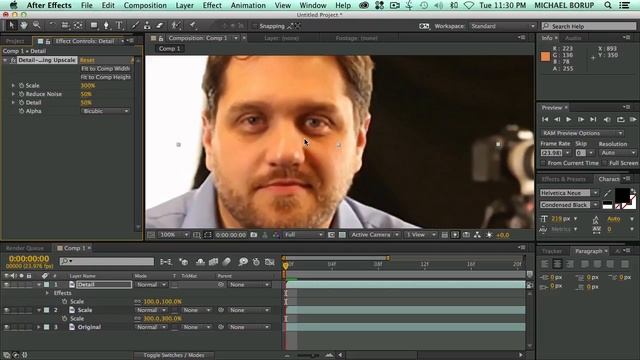This screenshot has width=640, height=360.
Task: Select the Eraser tool
Action: [160, 25]
